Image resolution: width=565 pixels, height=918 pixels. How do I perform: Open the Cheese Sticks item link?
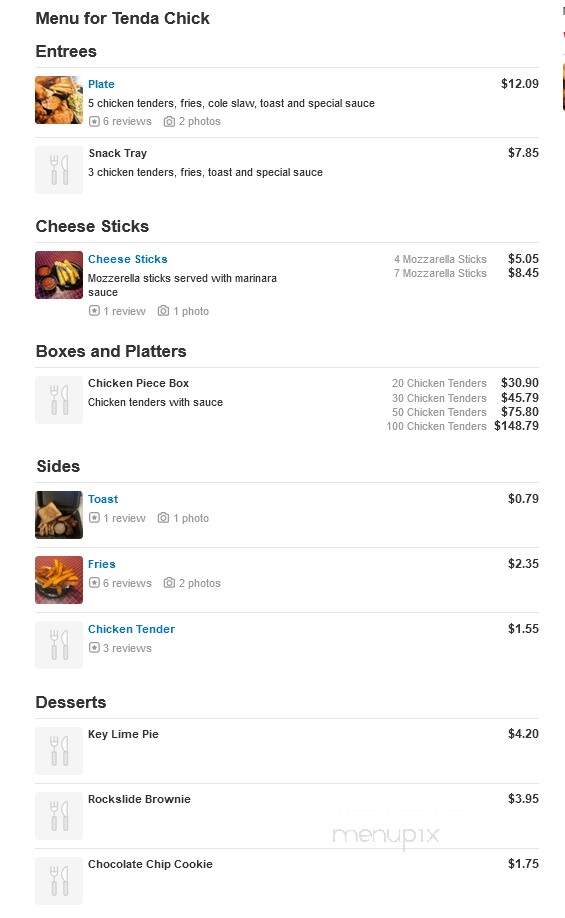click(128, 259)
